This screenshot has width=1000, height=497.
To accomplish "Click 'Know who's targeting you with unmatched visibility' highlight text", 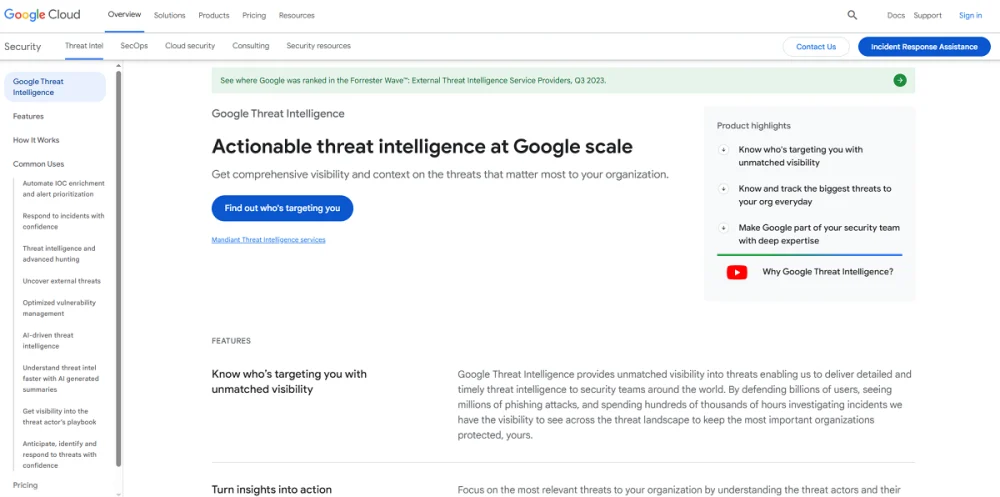I will pos(800,156).
